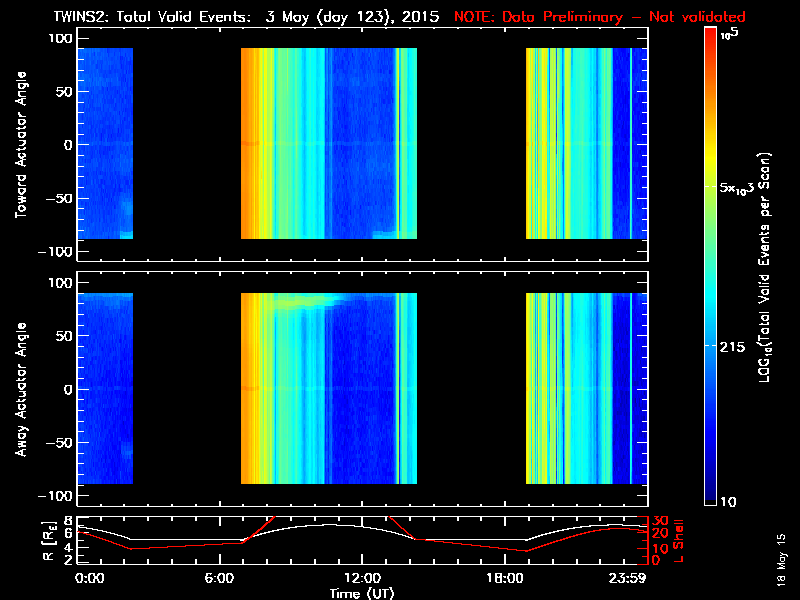Select the 5x10^3 color bar label
The height and width of the screenshot is (600, 800).
point(742,188)
